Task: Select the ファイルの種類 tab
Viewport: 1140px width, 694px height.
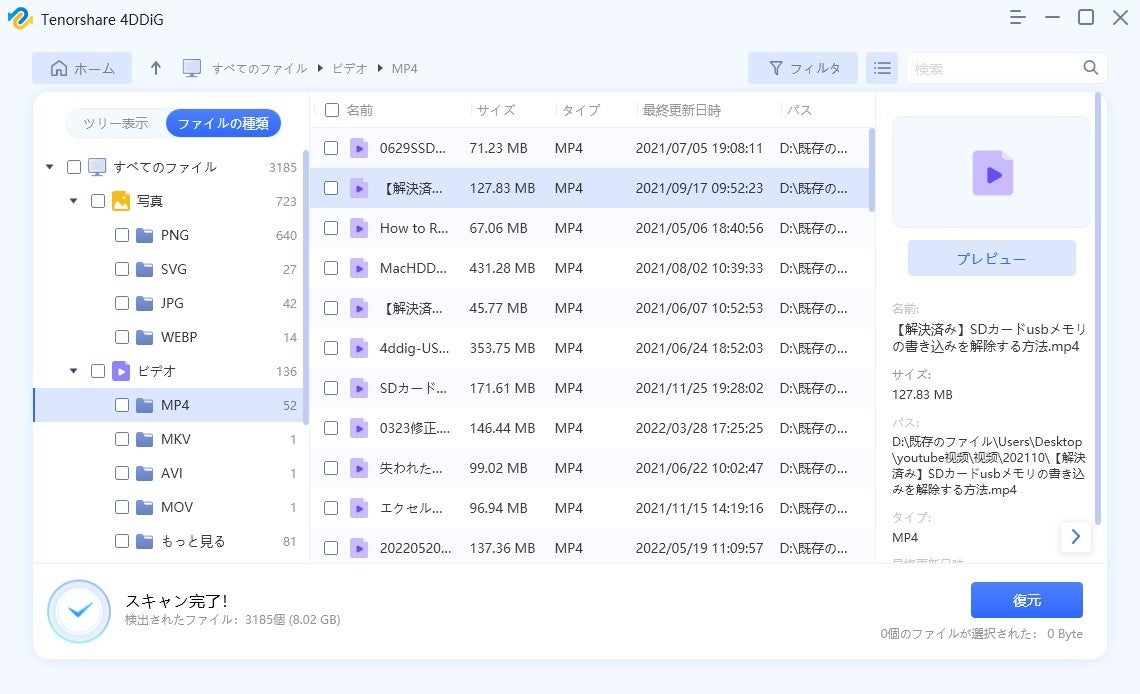Action: coord(223,123)
